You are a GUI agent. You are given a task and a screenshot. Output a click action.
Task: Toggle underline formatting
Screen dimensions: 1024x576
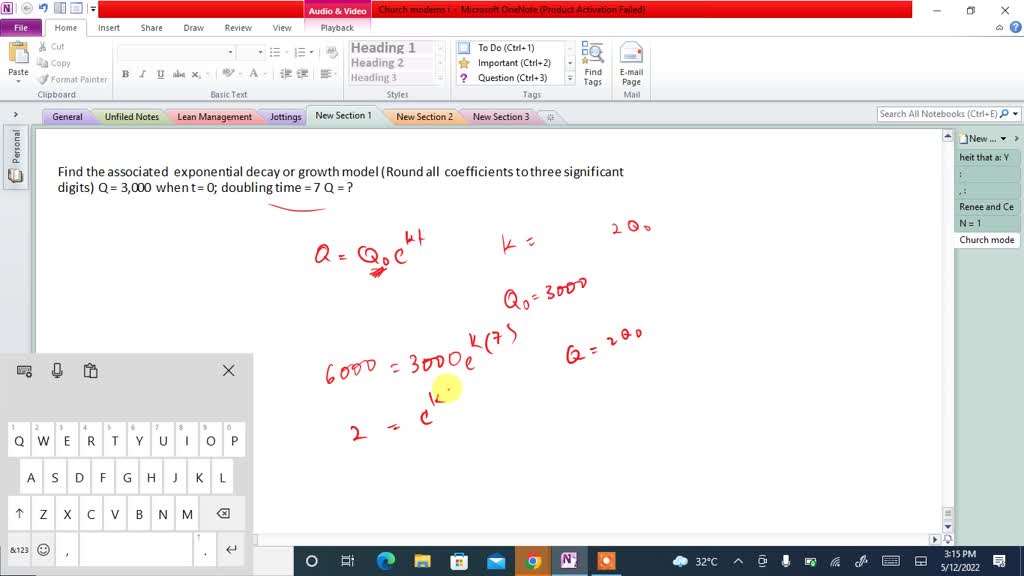pyautogui.click(x=159, y=74)
